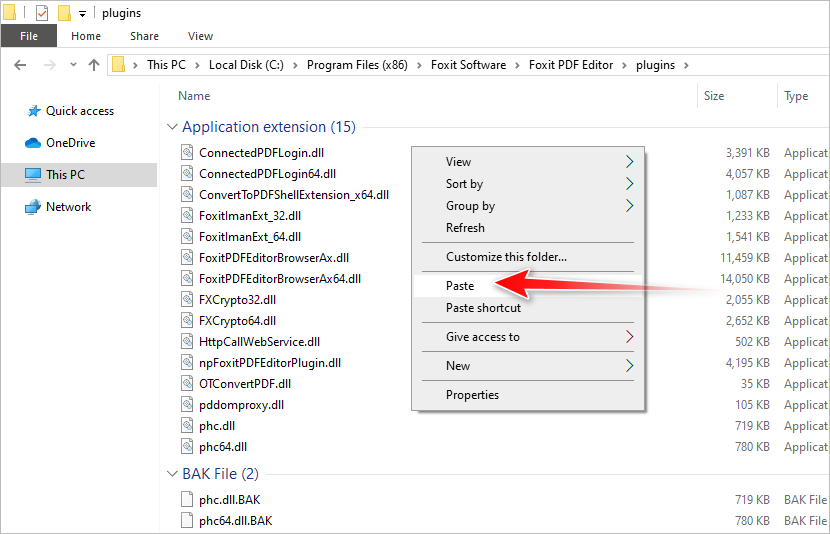
Task: Click the OneDrive cloud icon in sidebar
Action: coord(33,143)
